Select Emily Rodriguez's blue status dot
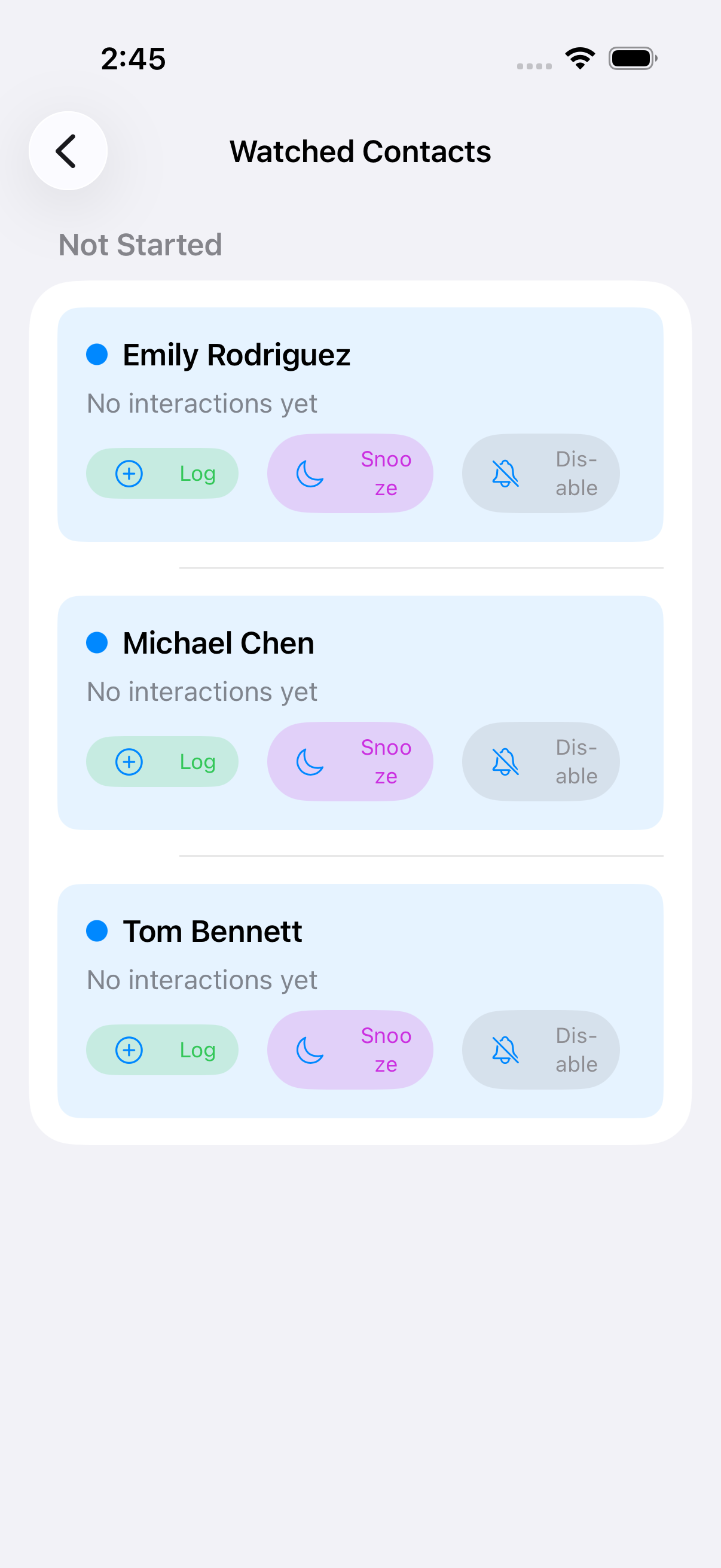Screen dimensions: 721x1568 pos(98,353)
